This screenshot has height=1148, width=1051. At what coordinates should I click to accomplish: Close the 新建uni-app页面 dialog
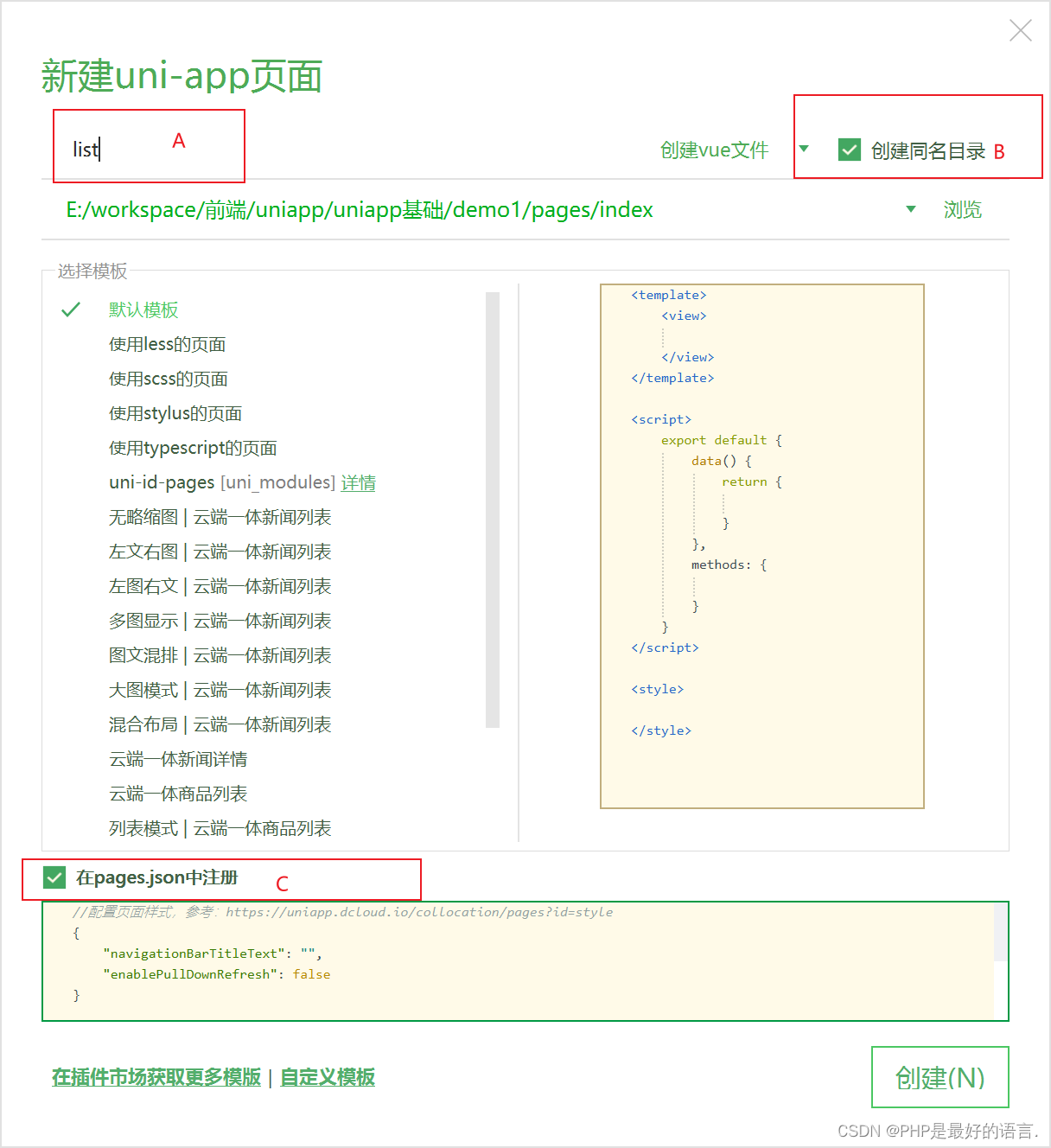1020,30
